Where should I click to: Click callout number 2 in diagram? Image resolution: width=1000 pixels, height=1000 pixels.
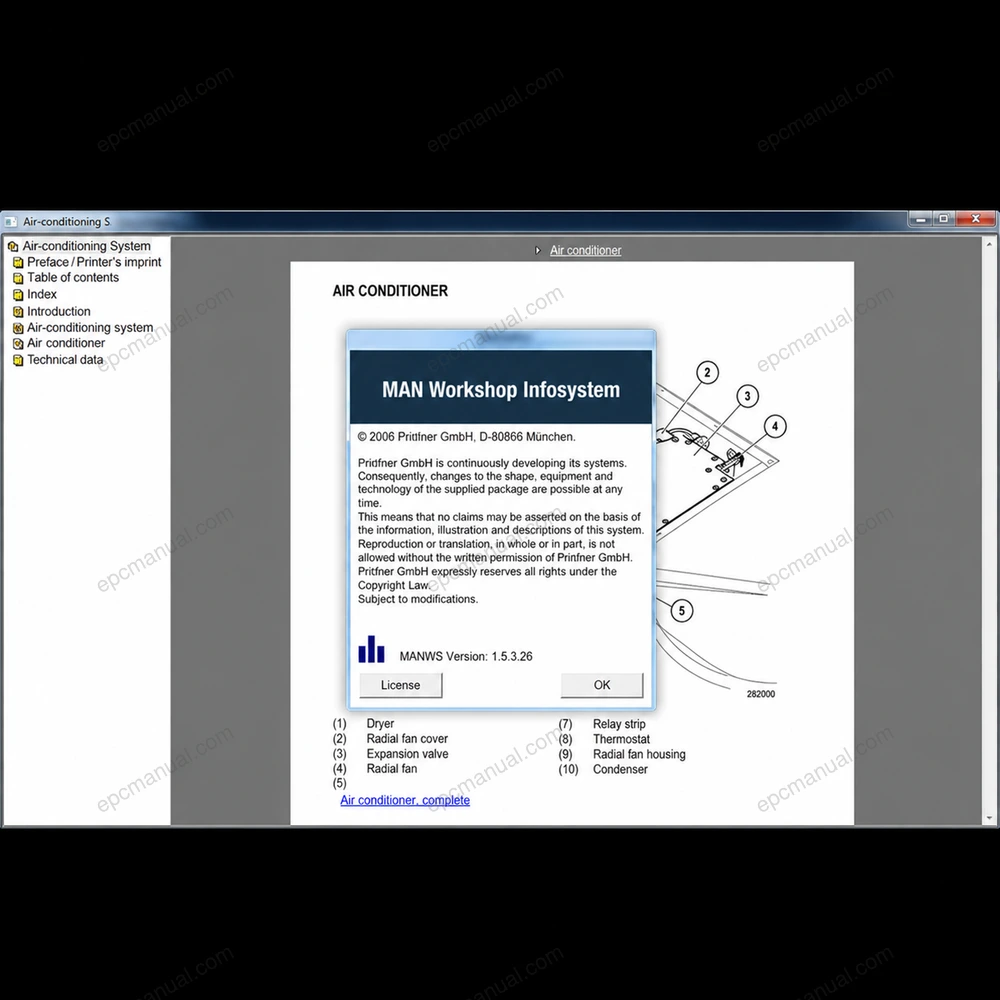(x=707, y=372)
